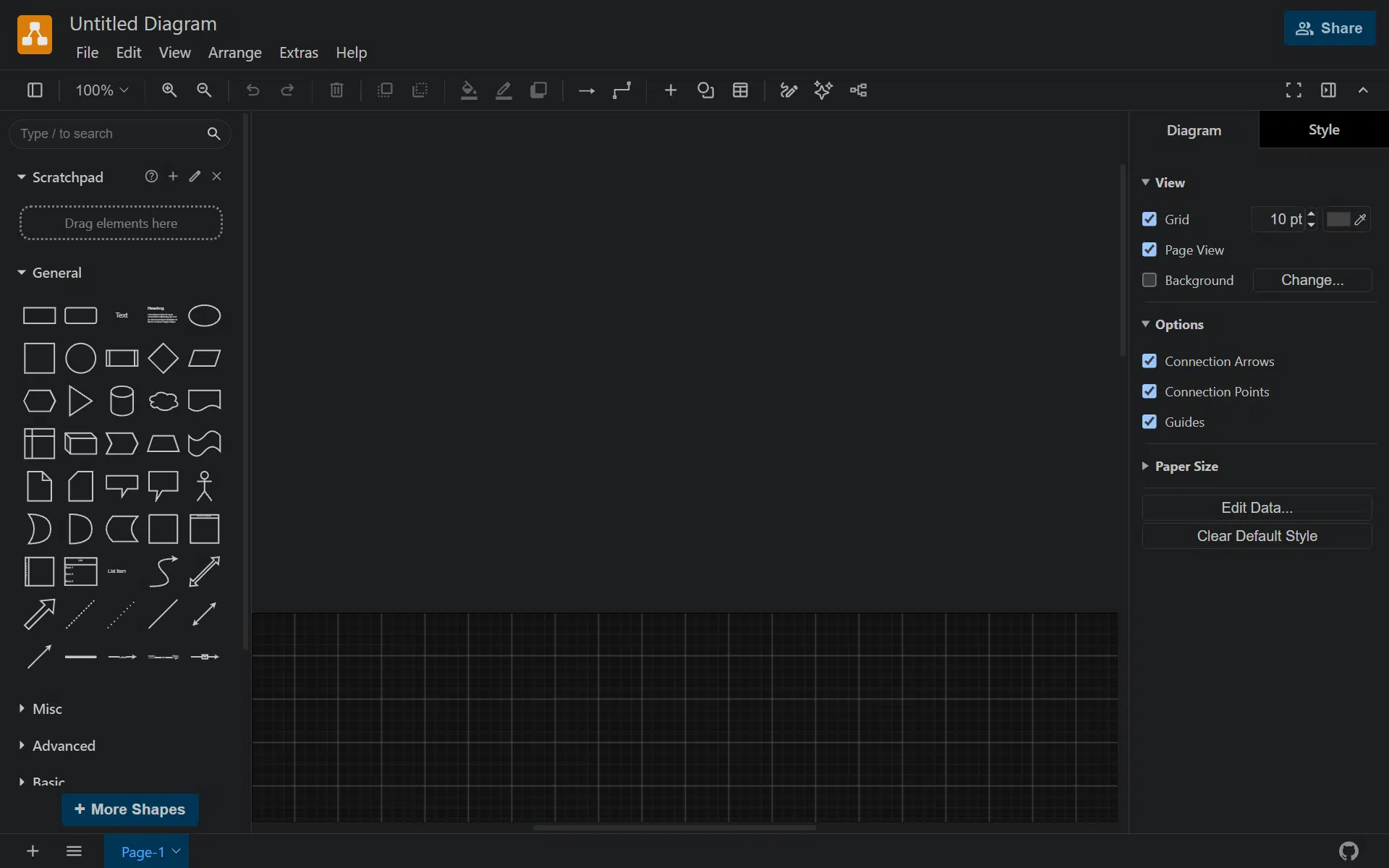The image size is (1389, 868).
Task: Enable the Background checkbox
Action: click(1150, 280)
